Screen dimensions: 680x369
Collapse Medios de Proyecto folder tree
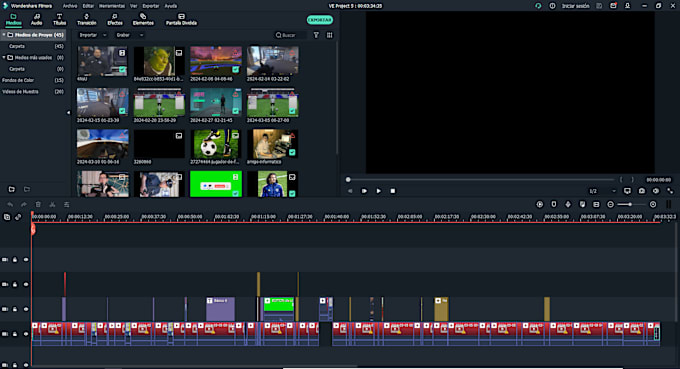pyautogui.click(x=4, y=35)
